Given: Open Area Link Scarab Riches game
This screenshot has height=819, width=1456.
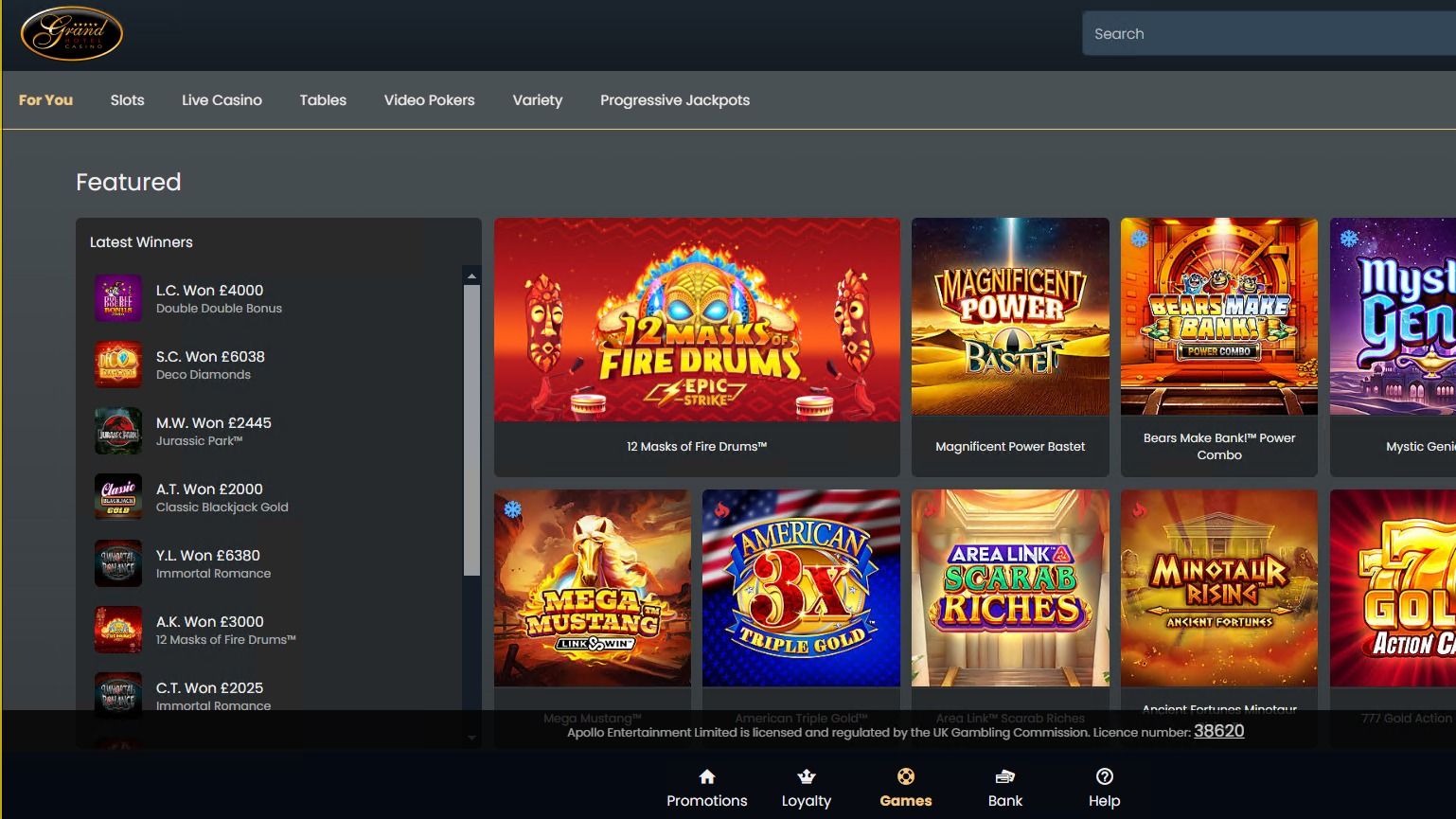Looking at the screenshot, I should click(1010, 588).
